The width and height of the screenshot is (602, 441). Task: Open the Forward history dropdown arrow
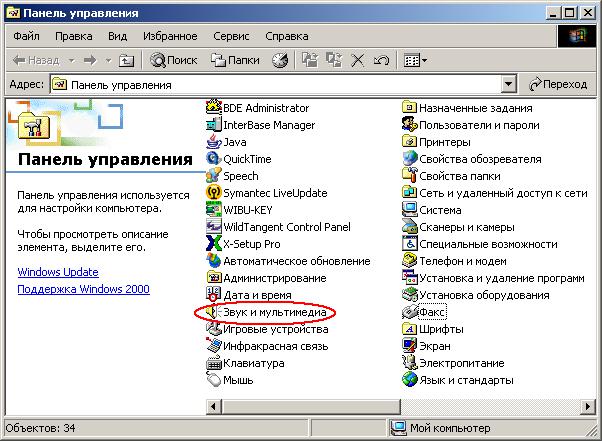pos(108,60)
